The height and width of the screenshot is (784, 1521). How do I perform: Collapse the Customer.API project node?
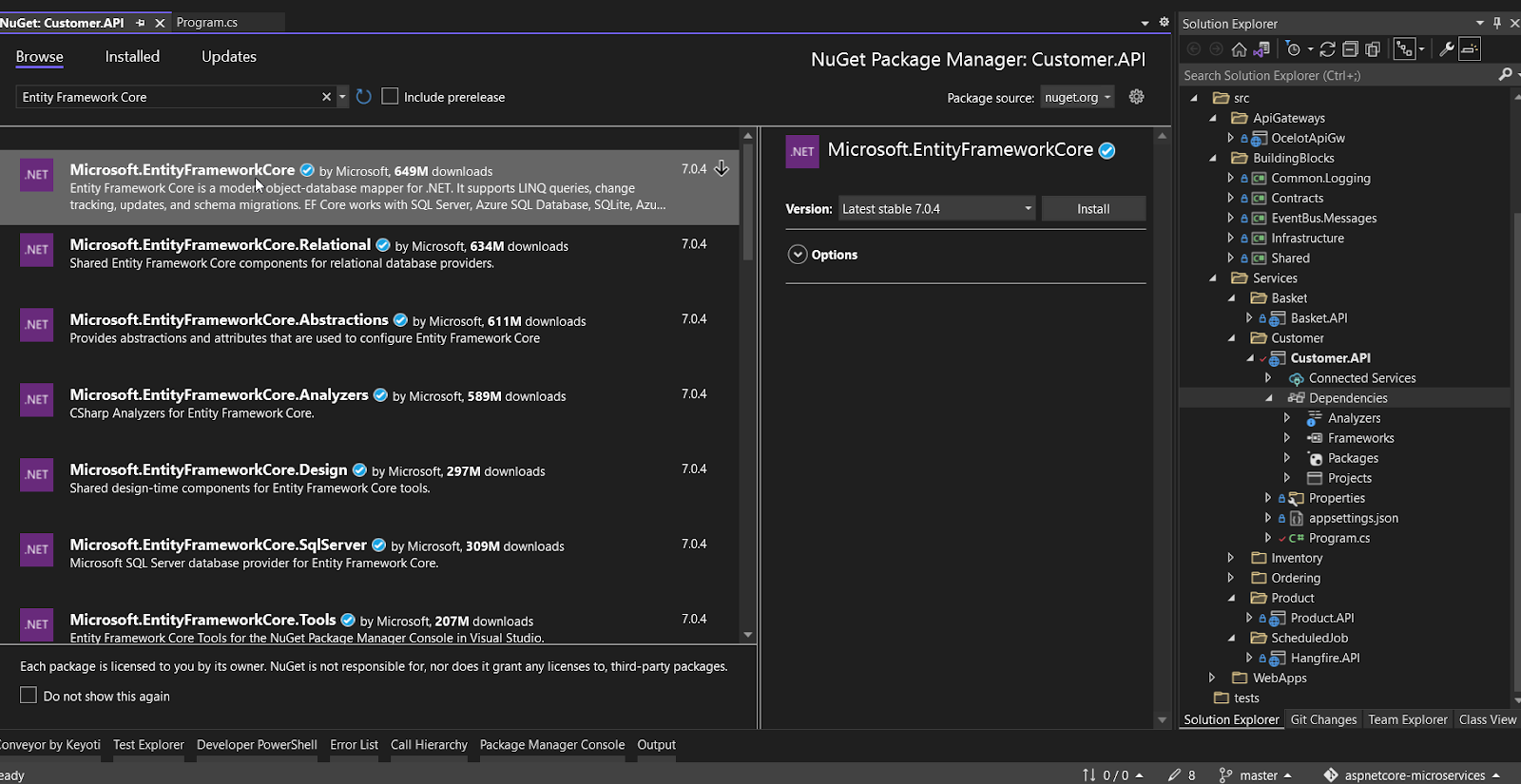pyautogui.click(x=1250, y=358)
